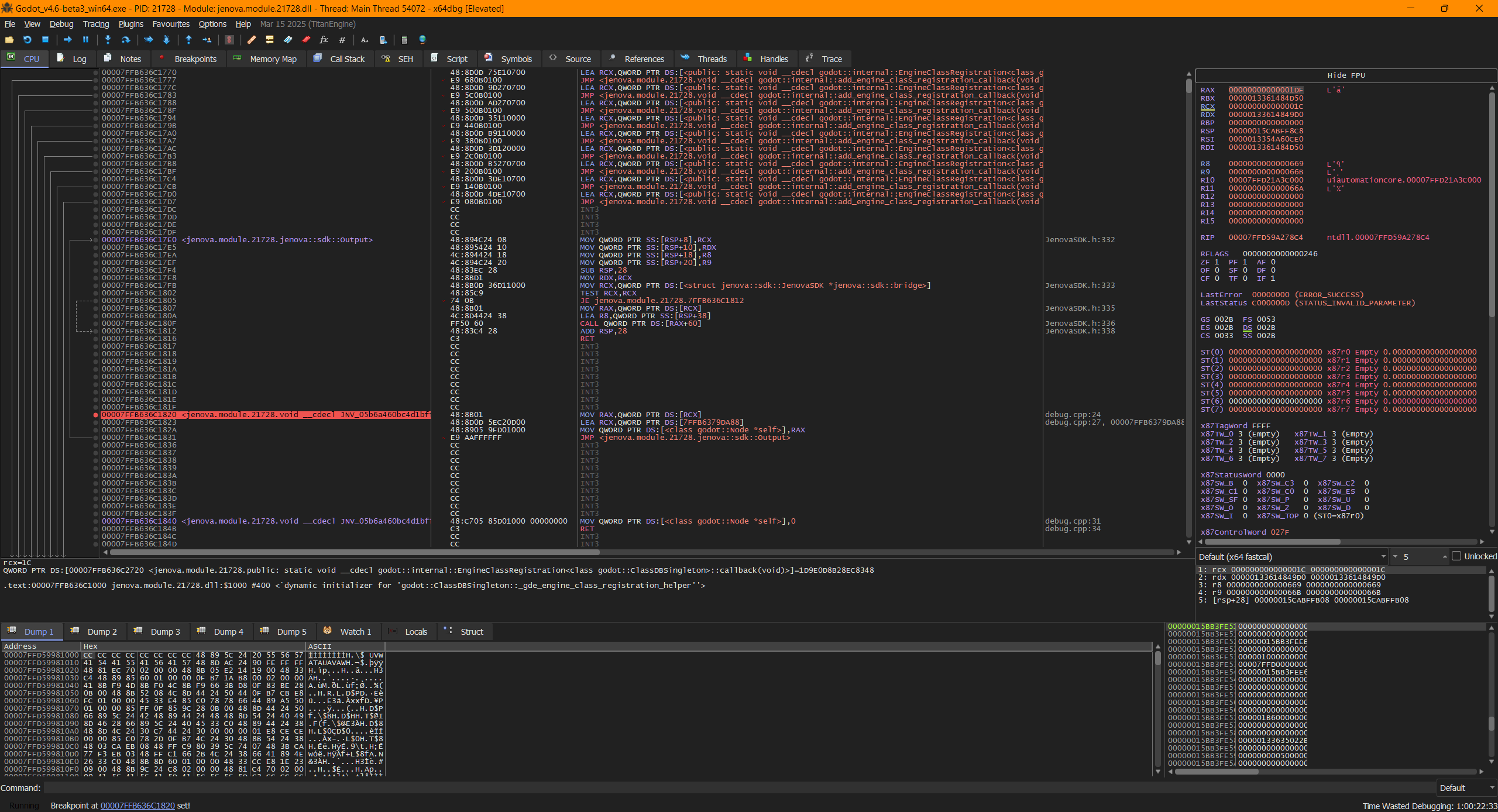This screenshot has width=1498, height=812.
Task: Select dump row 00007FFD59981020
Action: 193,670
